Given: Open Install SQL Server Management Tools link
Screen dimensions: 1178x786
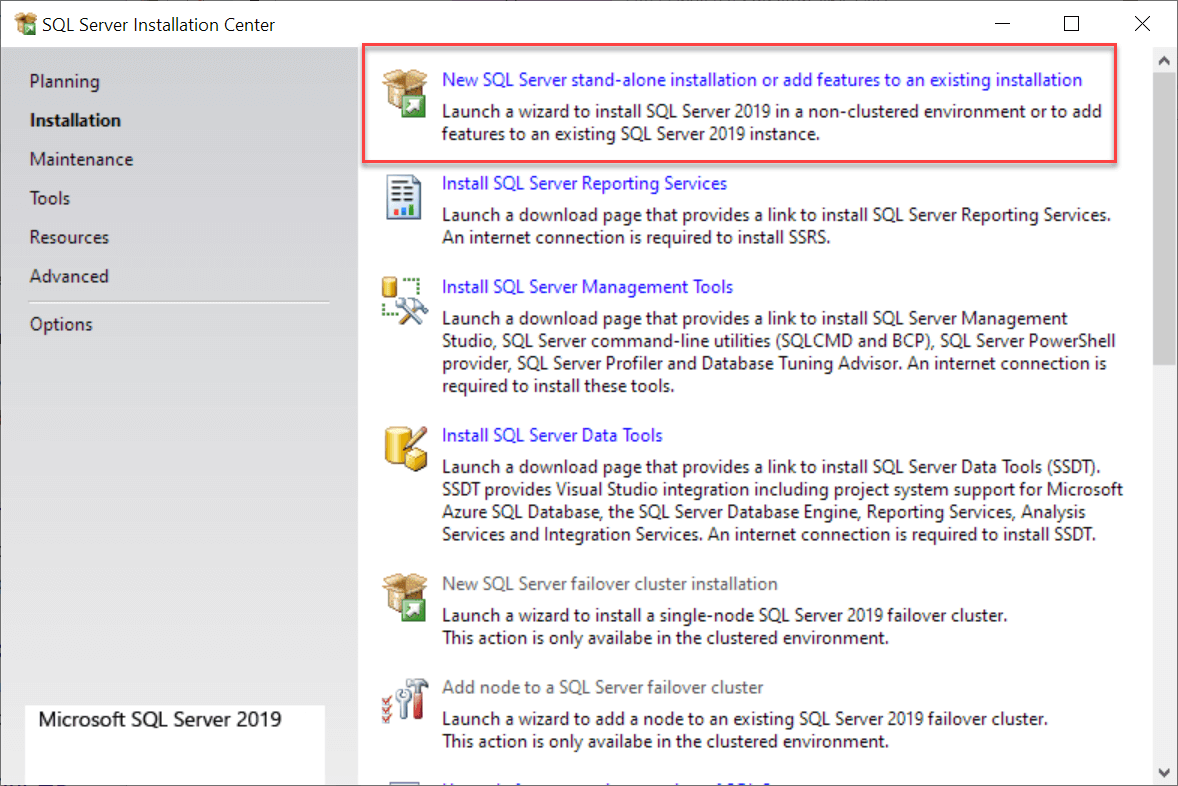Looking at the screenshot, I should tap(587, 287).
